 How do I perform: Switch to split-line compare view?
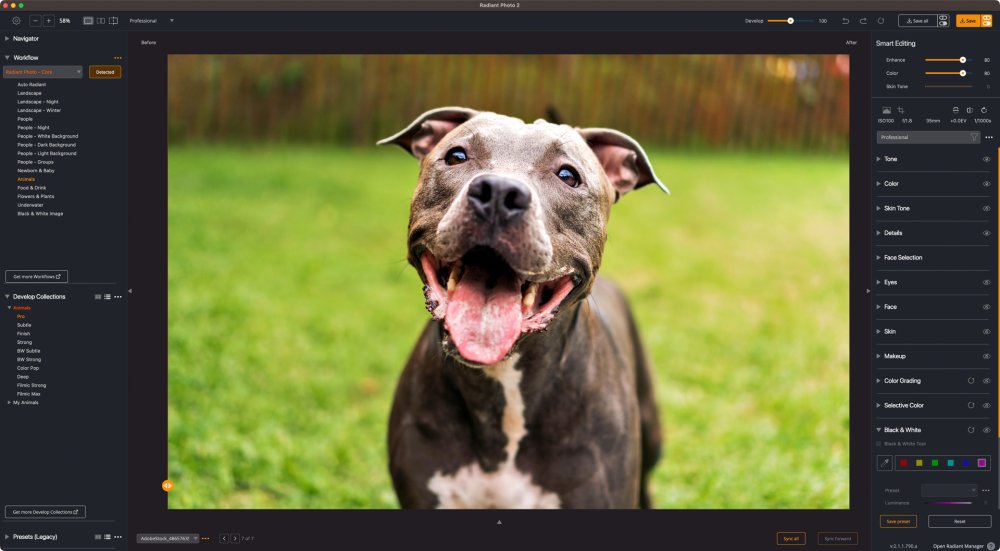tap(114, 20)
